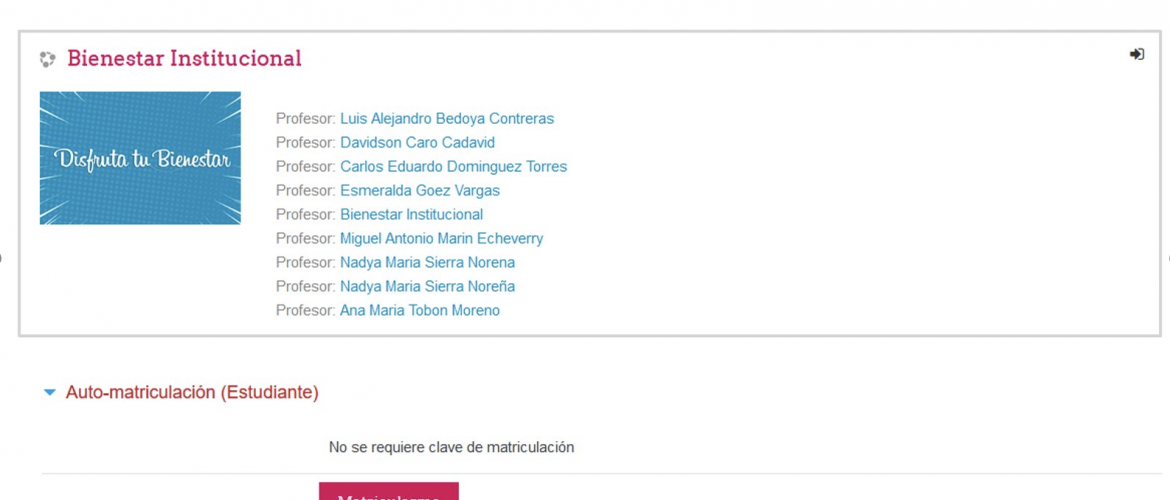Click the Auto-matriculación (Estudiante) heading
This screenshot has width=1170, height=500.
(193, 393)
